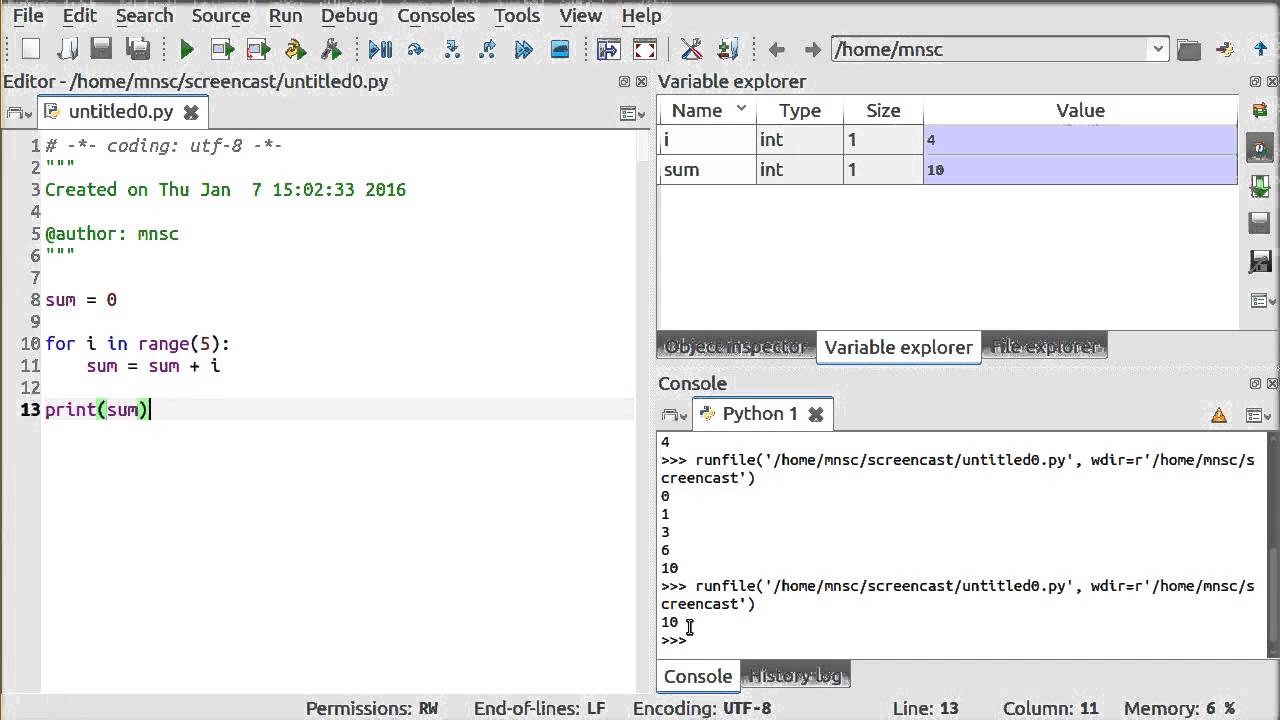Image resolution: width=1280 pixels, height=720 pixels.
Task: Run the file with green play icon
Action: (x=186, y=49)
